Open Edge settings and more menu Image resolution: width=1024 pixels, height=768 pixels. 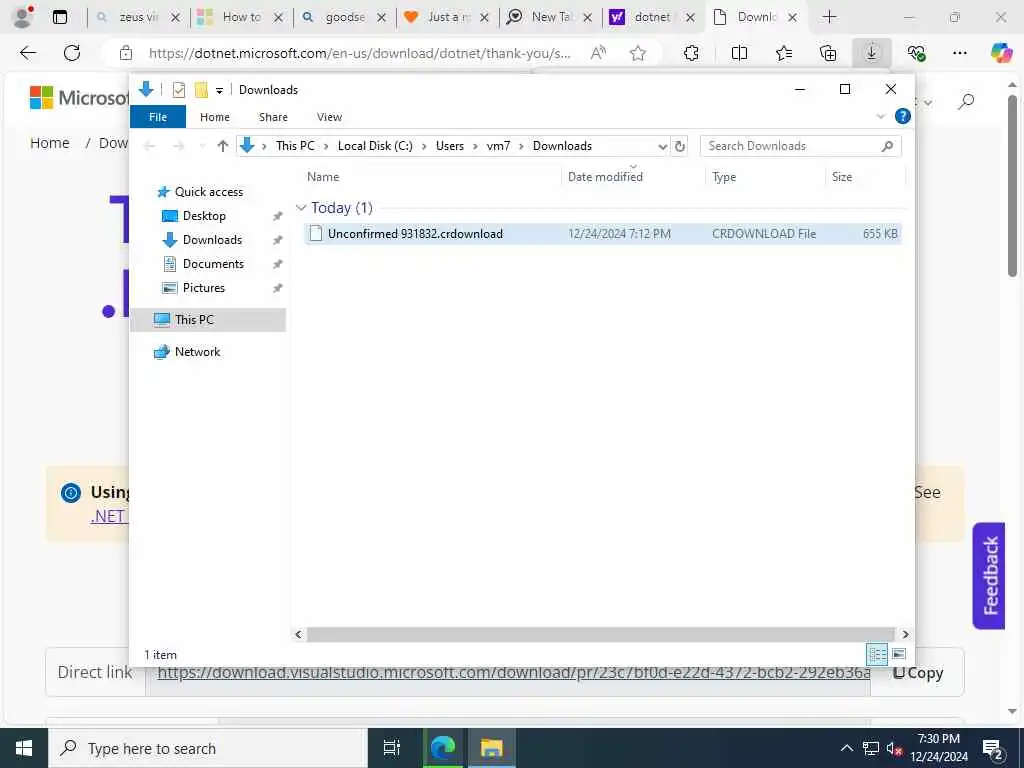960,53
